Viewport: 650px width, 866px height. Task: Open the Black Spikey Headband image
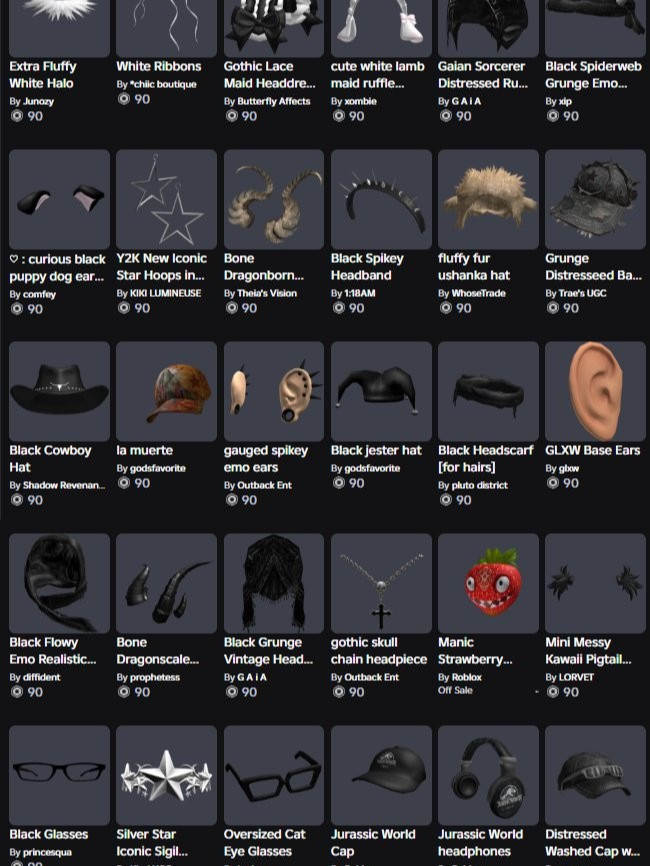tap(381, 199)
